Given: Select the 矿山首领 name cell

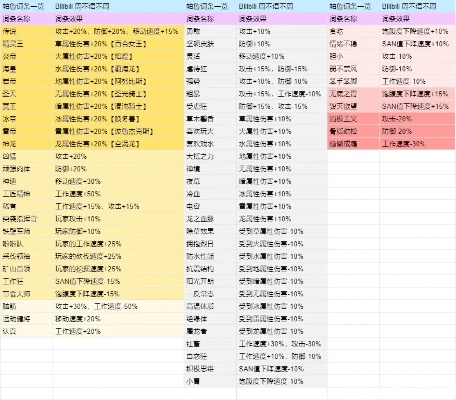Looking at the screenshot, I should click(x=26, y=269).
